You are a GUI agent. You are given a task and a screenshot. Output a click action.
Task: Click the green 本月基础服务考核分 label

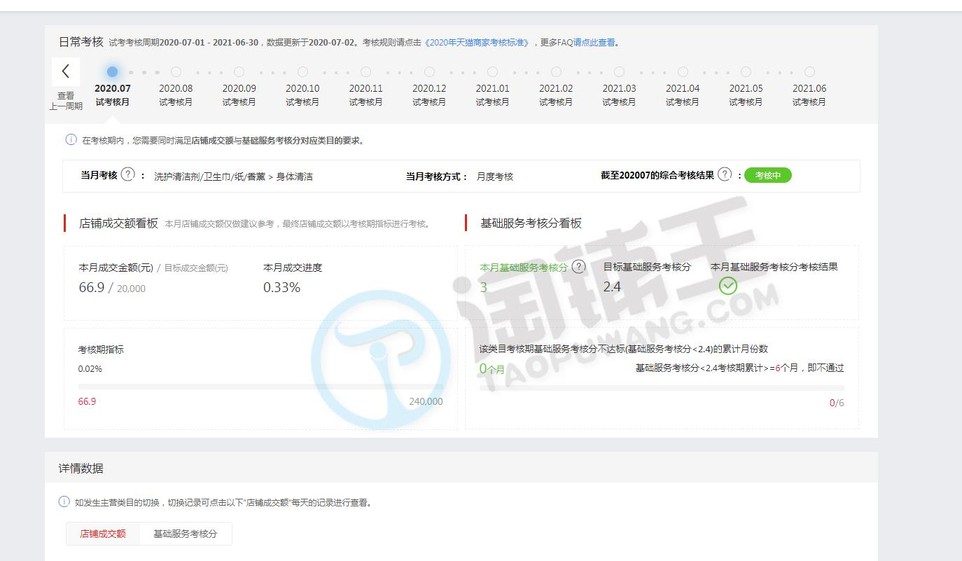pyautogui.click(x=523, y=268)
